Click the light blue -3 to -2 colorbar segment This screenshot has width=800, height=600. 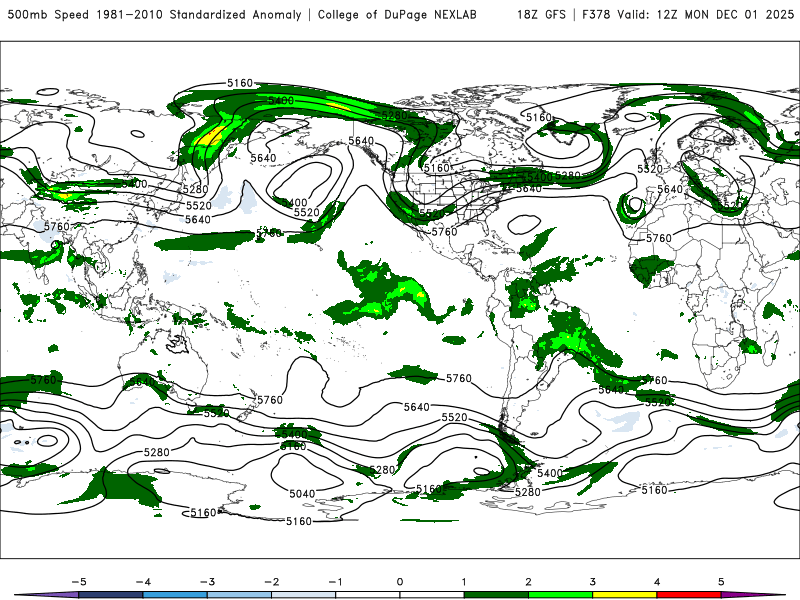pos(239,595)
